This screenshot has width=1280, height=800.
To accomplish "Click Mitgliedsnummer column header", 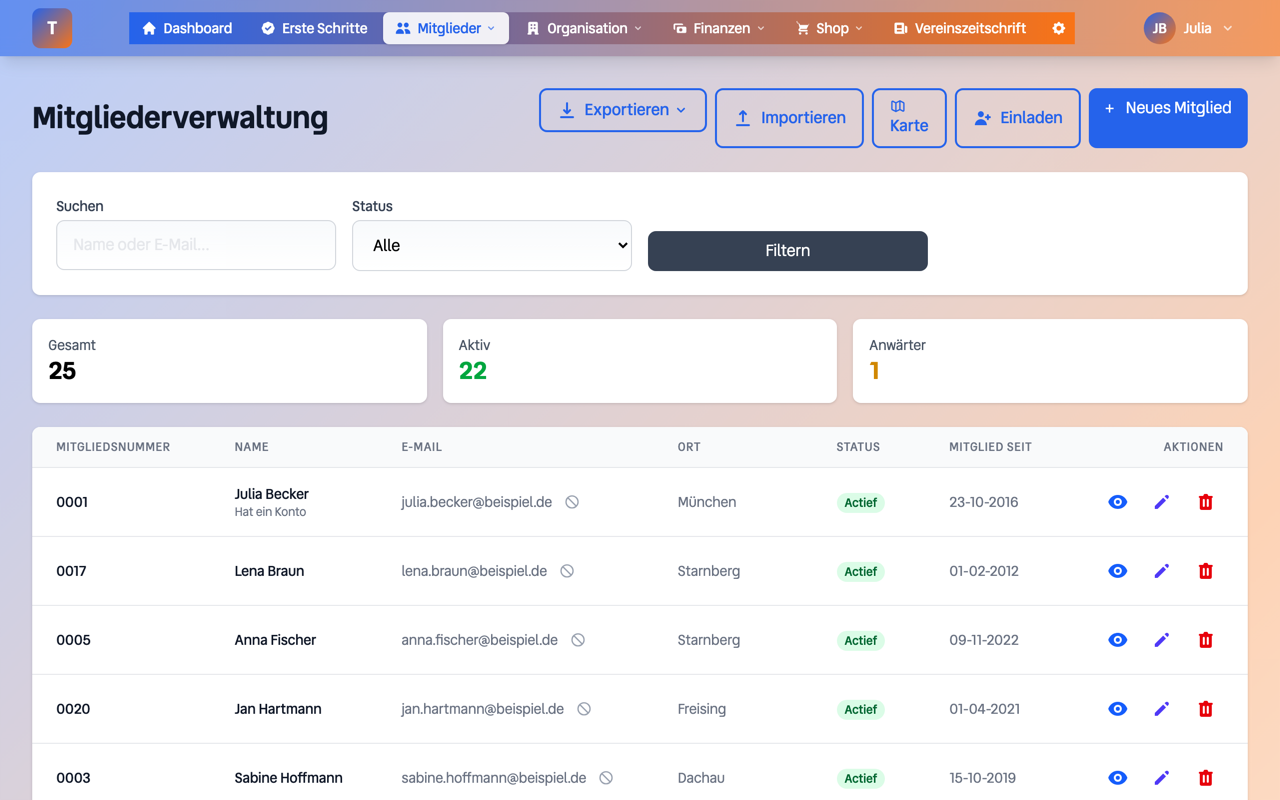I will (x=113, y=447).
